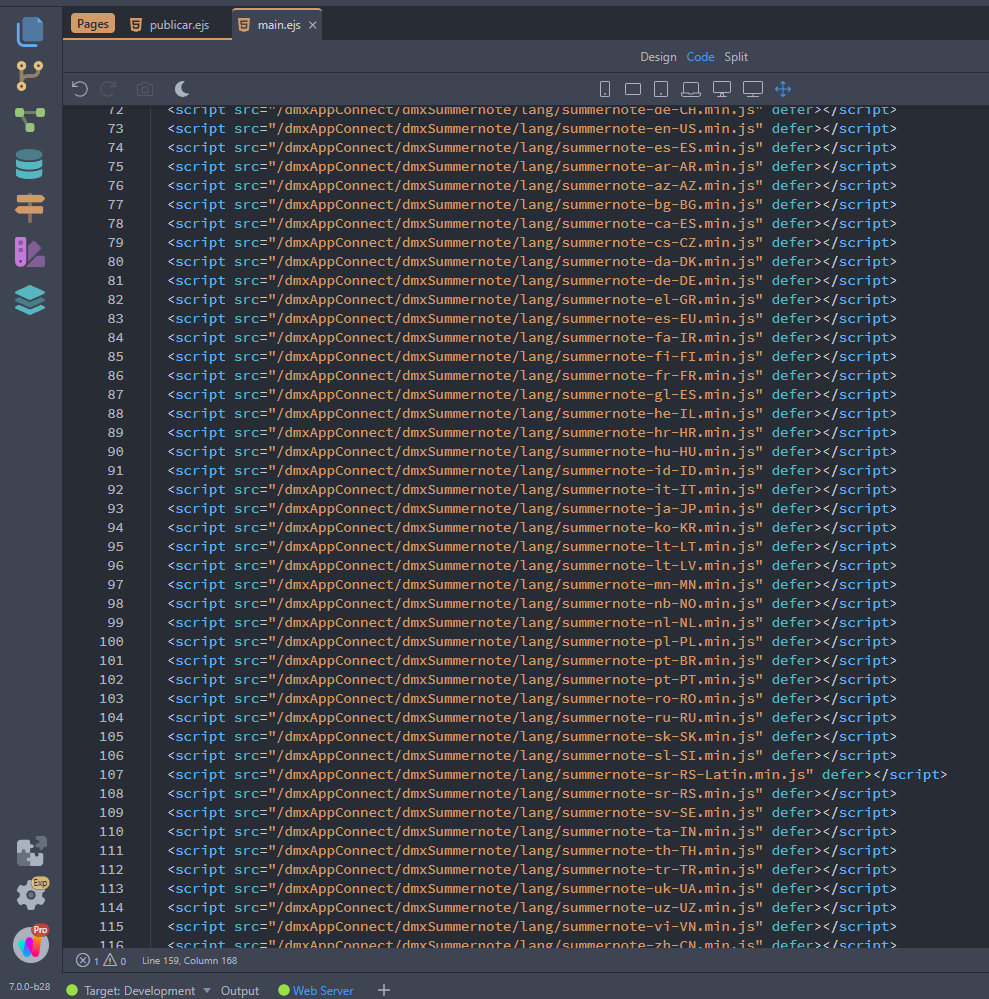This screenshot has height=999, width=989.
Task: Click Line 159, Column 168 status text
Action: click(x=189, y=961)
